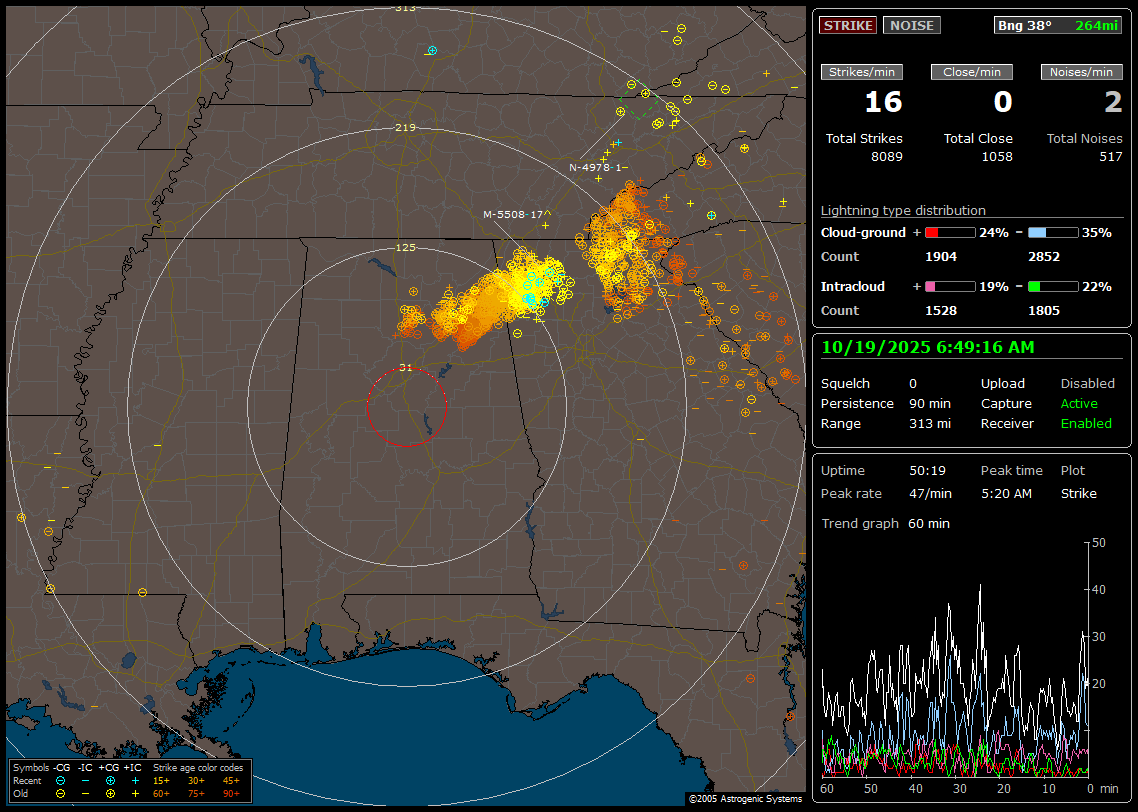The image size is (1138, 812).
Task: Click the yellow Old +CG legend symbol
Action: pyautogui.click(x=110, y=793)
